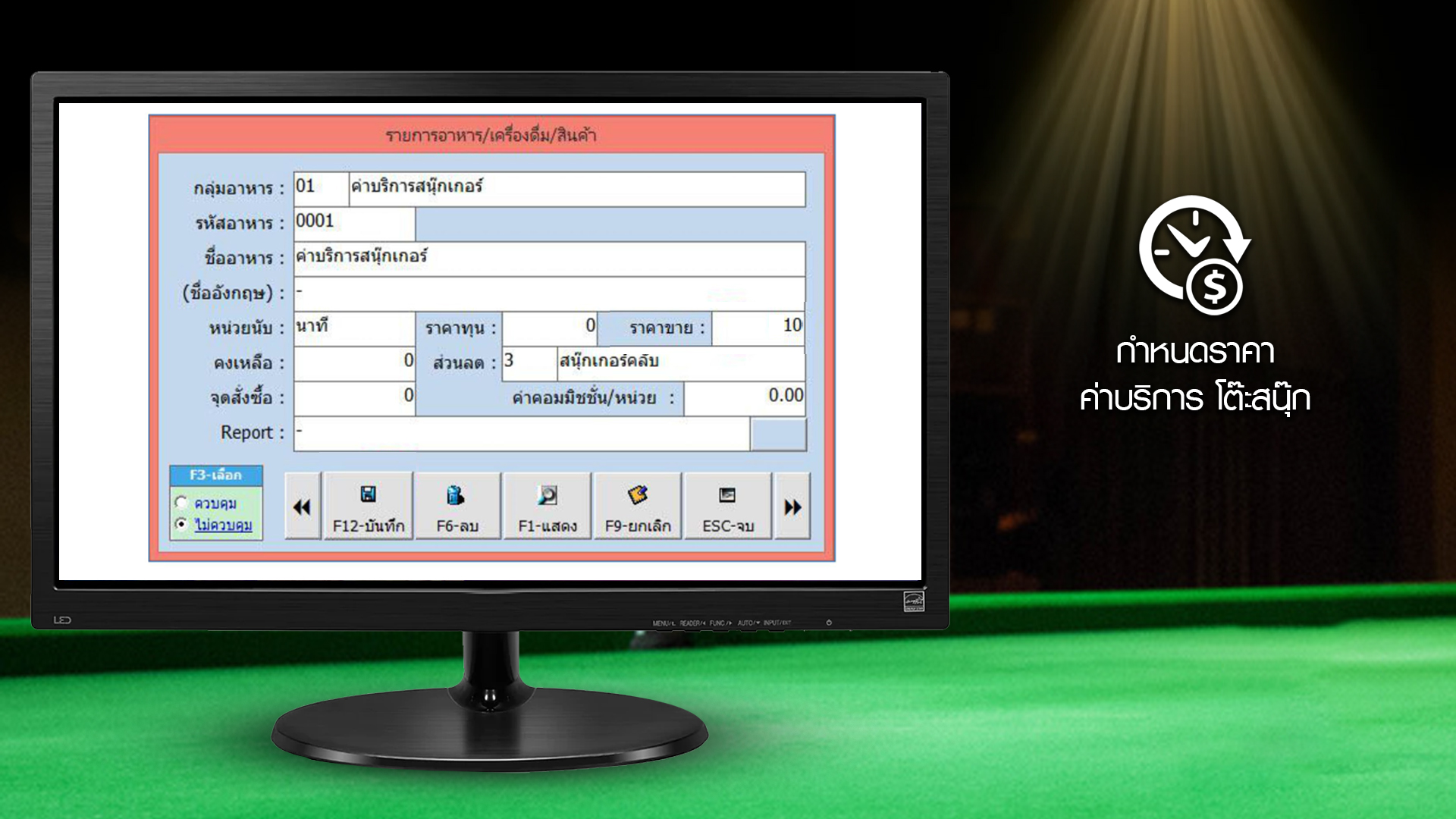Go to next record with double-right arrow
The image size is (1456, 819).
click(792, 507)
